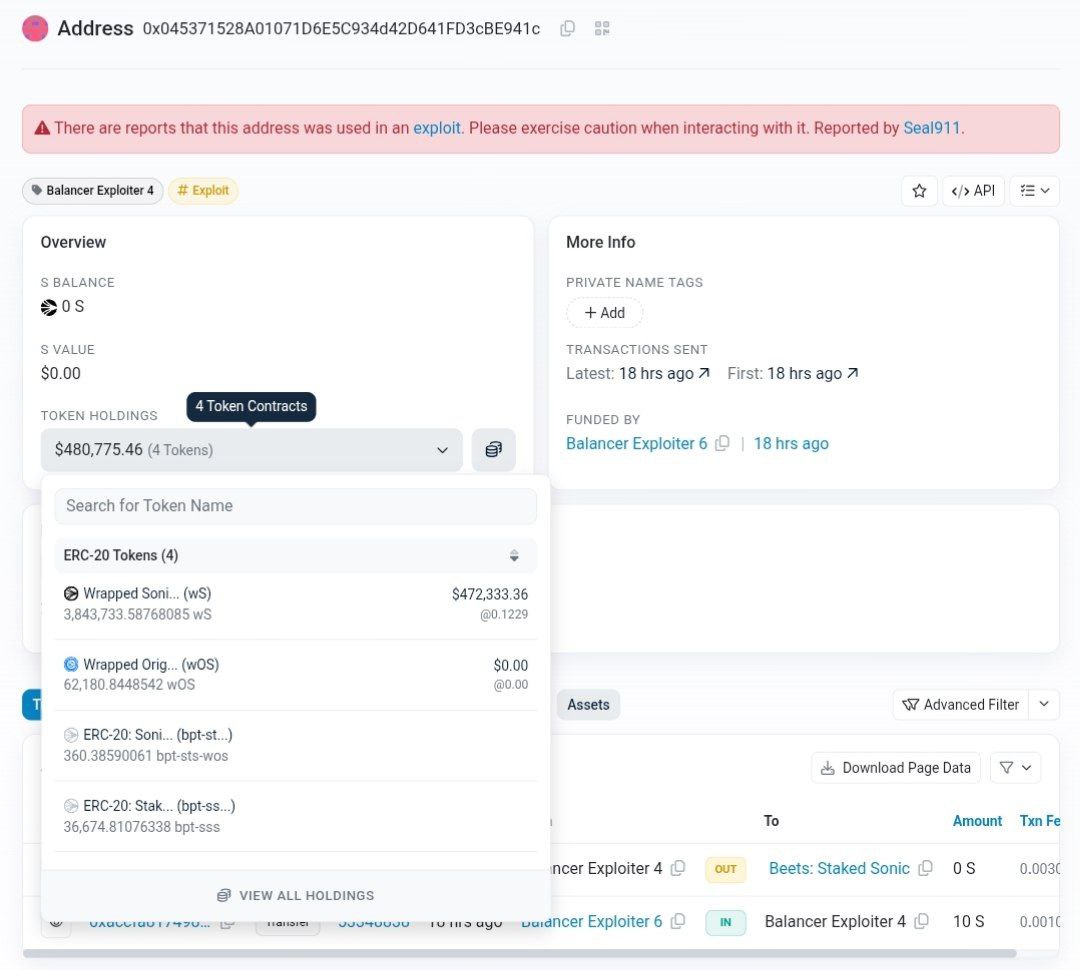This screenshot has height=970, width=1080.
Task: Expand the Advanced Filter chevron menu
Action: [1043, 705]
